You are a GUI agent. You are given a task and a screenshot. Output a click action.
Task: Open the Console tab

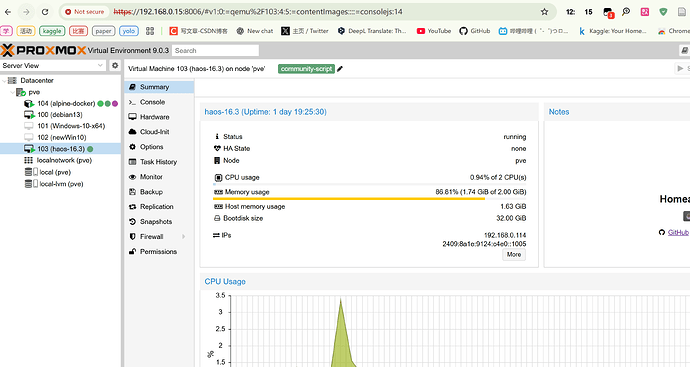point(159,102)
